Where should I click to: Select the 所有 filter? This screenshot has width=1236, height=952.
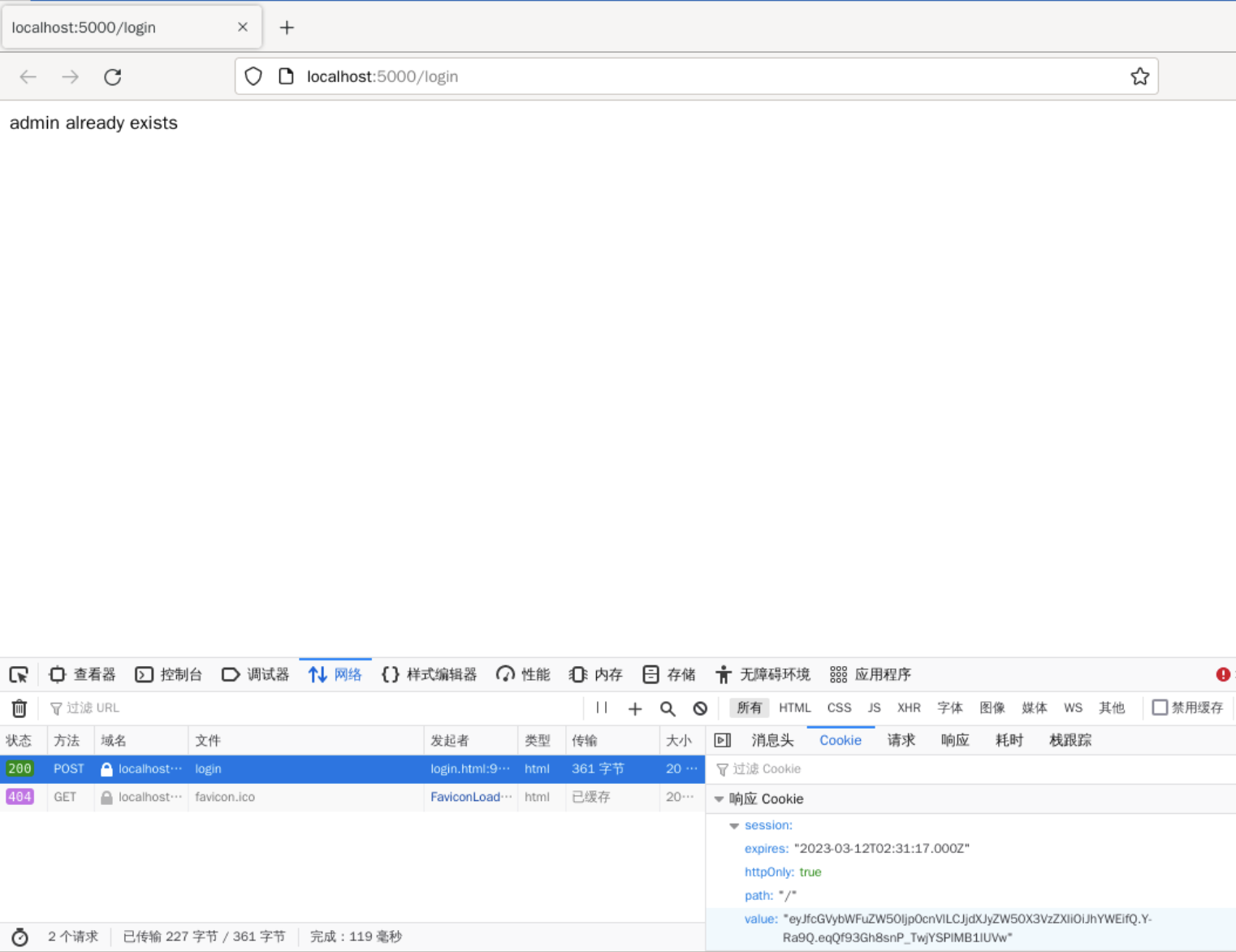(750, 708)
